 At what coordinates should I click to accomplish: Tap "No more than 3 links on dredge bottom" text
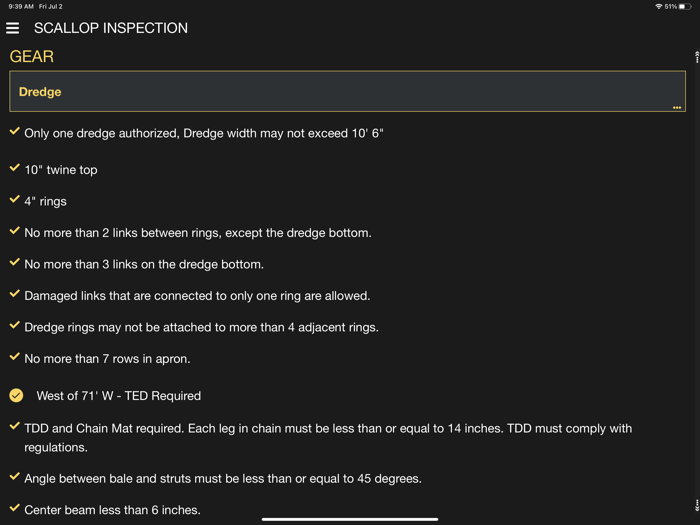144,265
